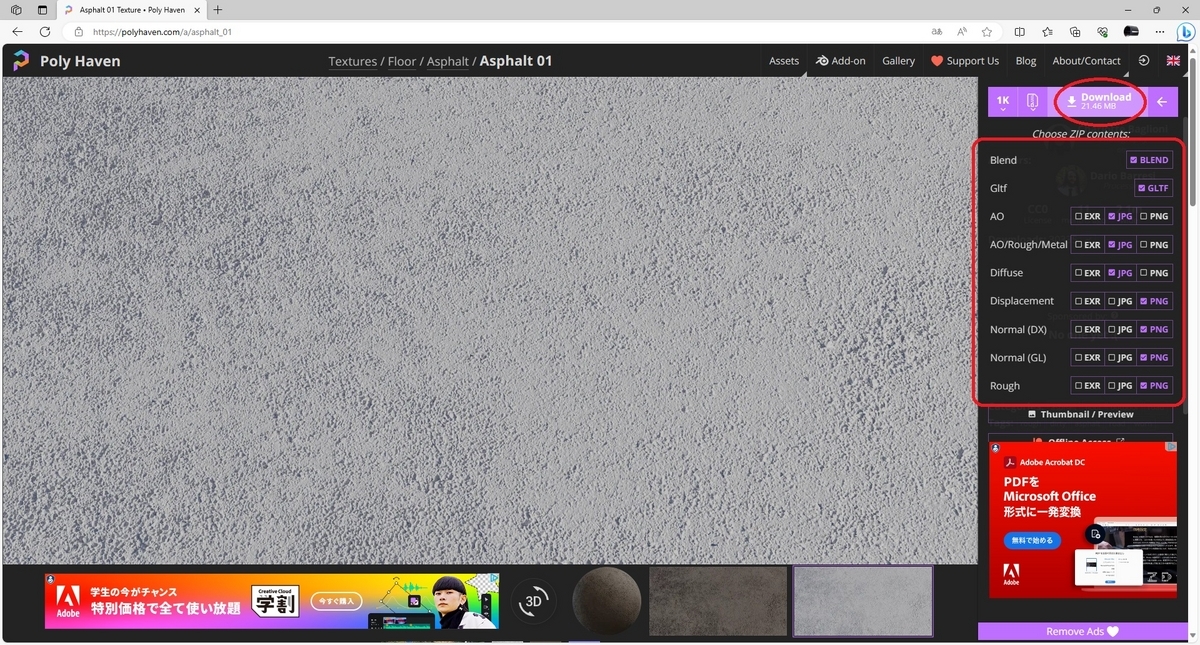Click the sign-in arrow icon in the navbar
The height and width of the screenshot is (645, 1200).
[x=1143, y=60]
